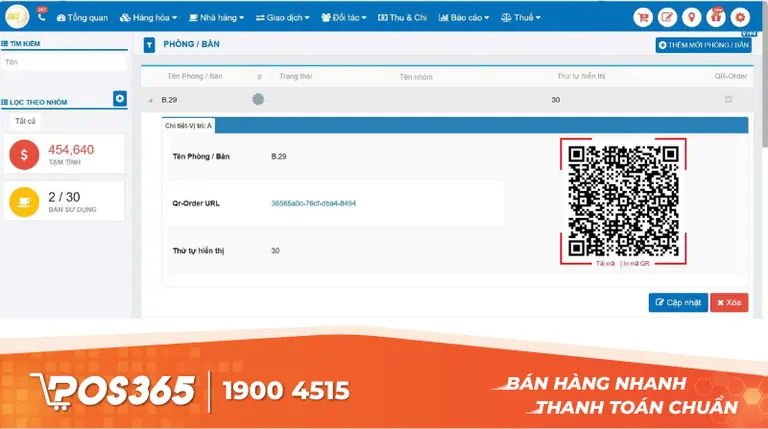Select the Tất cả group filter

25,121
